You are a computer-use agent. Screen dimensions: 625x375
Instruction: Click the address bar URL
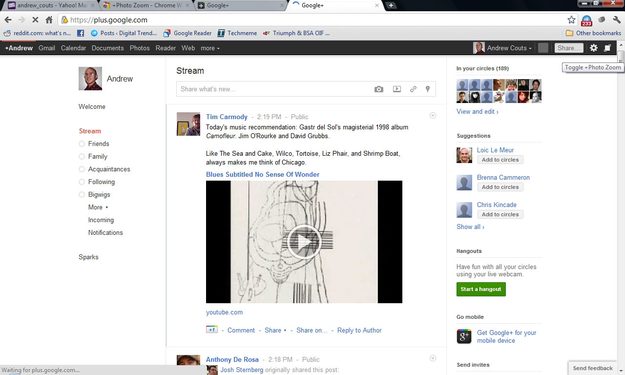108,20
